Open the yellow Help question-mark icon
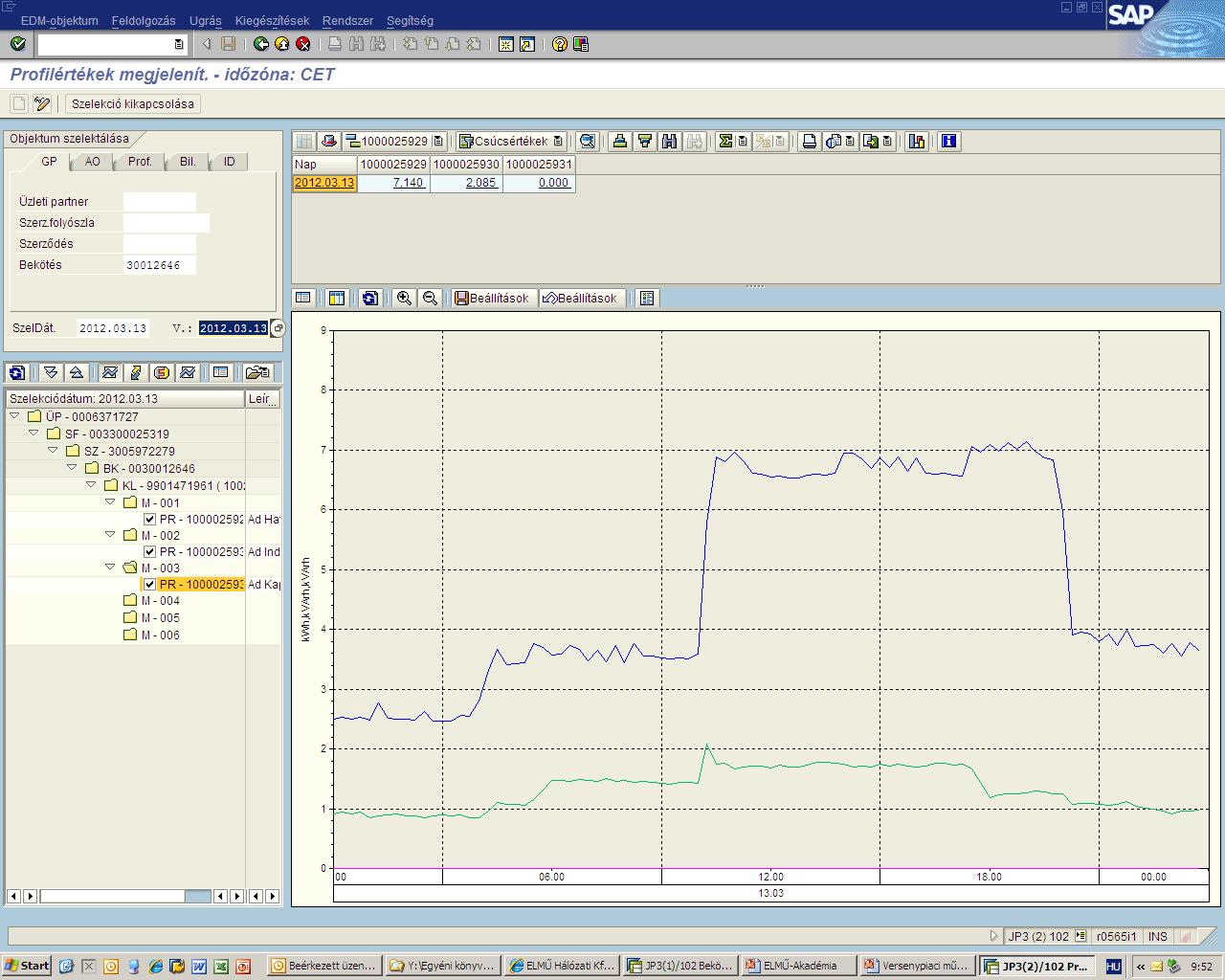The image size is (1225, 980). pyautogui.click(x=560, y=44)
